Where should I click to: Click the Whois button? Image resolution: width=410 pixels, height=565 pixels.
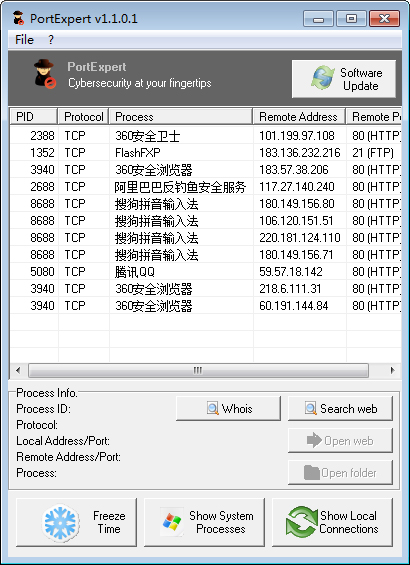[x=228, y=409]
